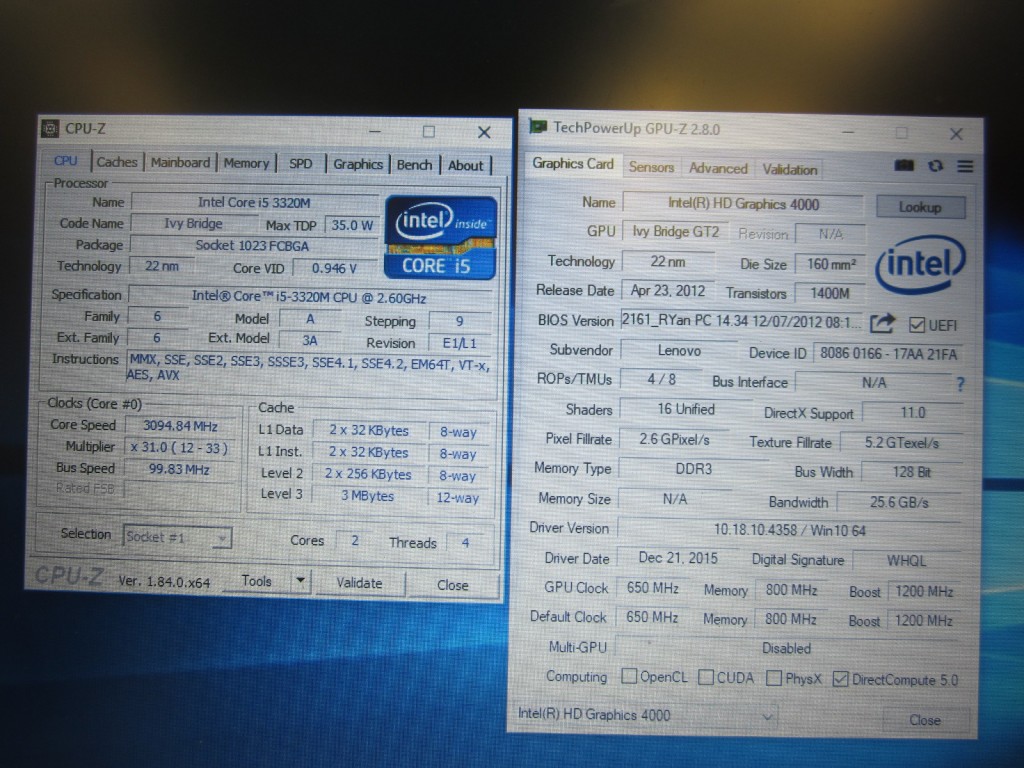The image size is (1024, 768).
Task: Go to the SPD tab
Action: 300,164
